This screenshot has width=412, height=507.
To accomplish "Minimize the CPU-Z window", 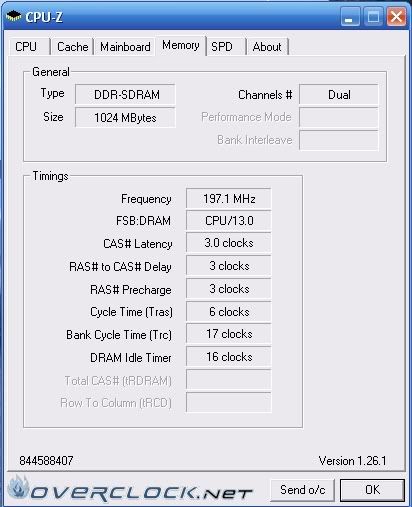I will (350, 16).
